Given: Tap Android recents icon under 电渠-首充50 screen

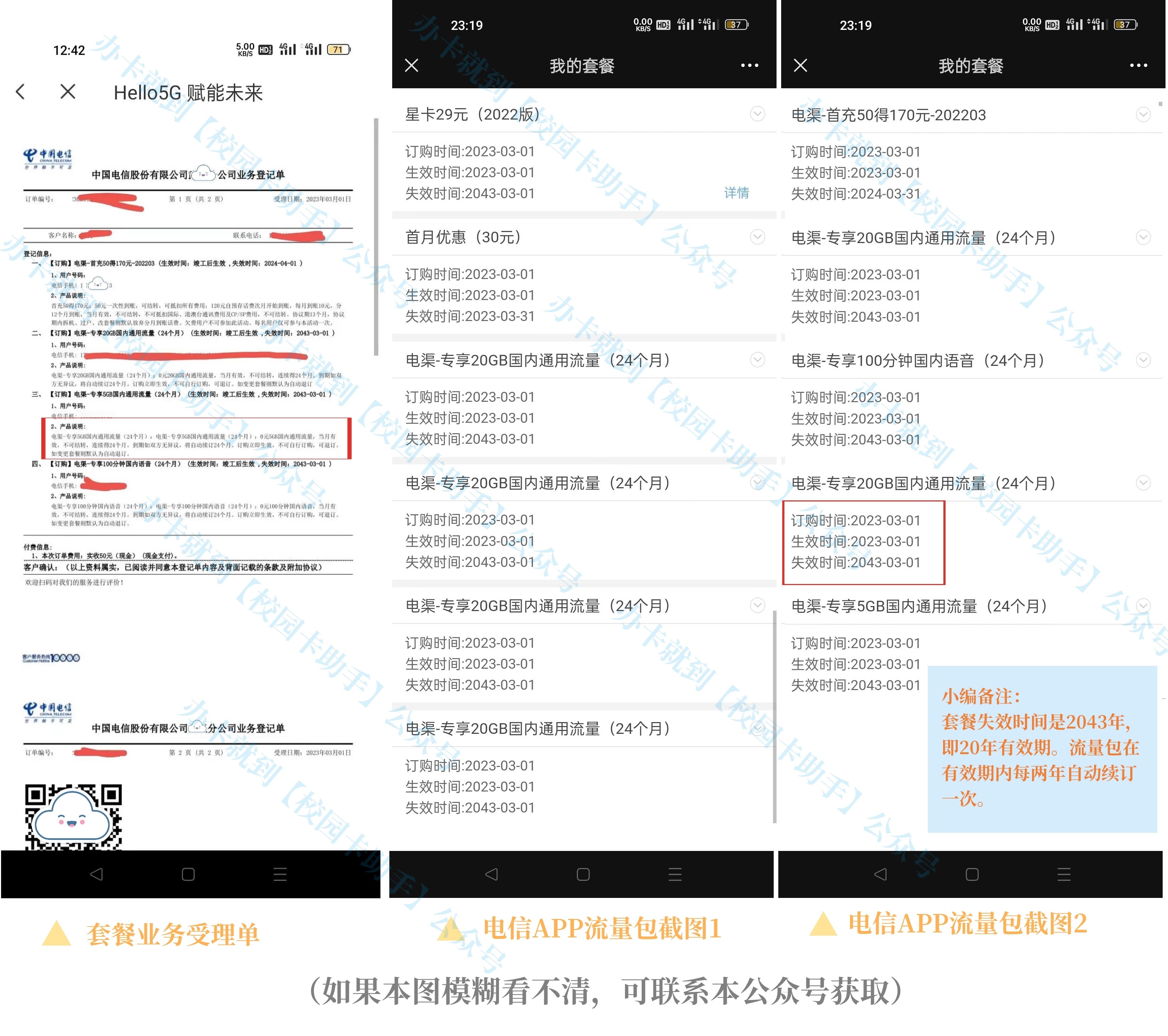Looking at the screenshot, I should point(1064,874).
